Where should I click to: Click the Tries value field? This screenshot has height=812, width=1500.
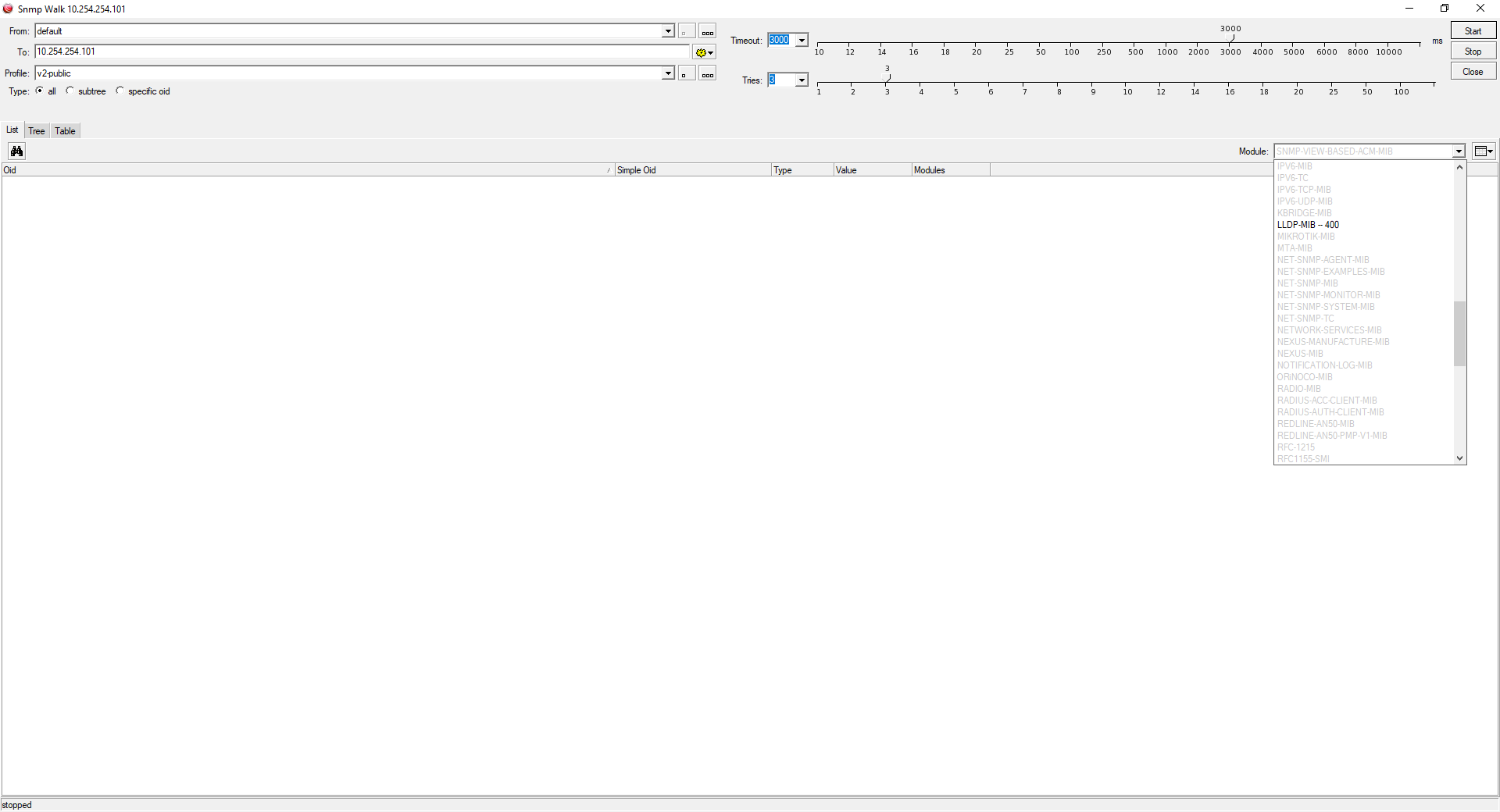coord(780,80)
